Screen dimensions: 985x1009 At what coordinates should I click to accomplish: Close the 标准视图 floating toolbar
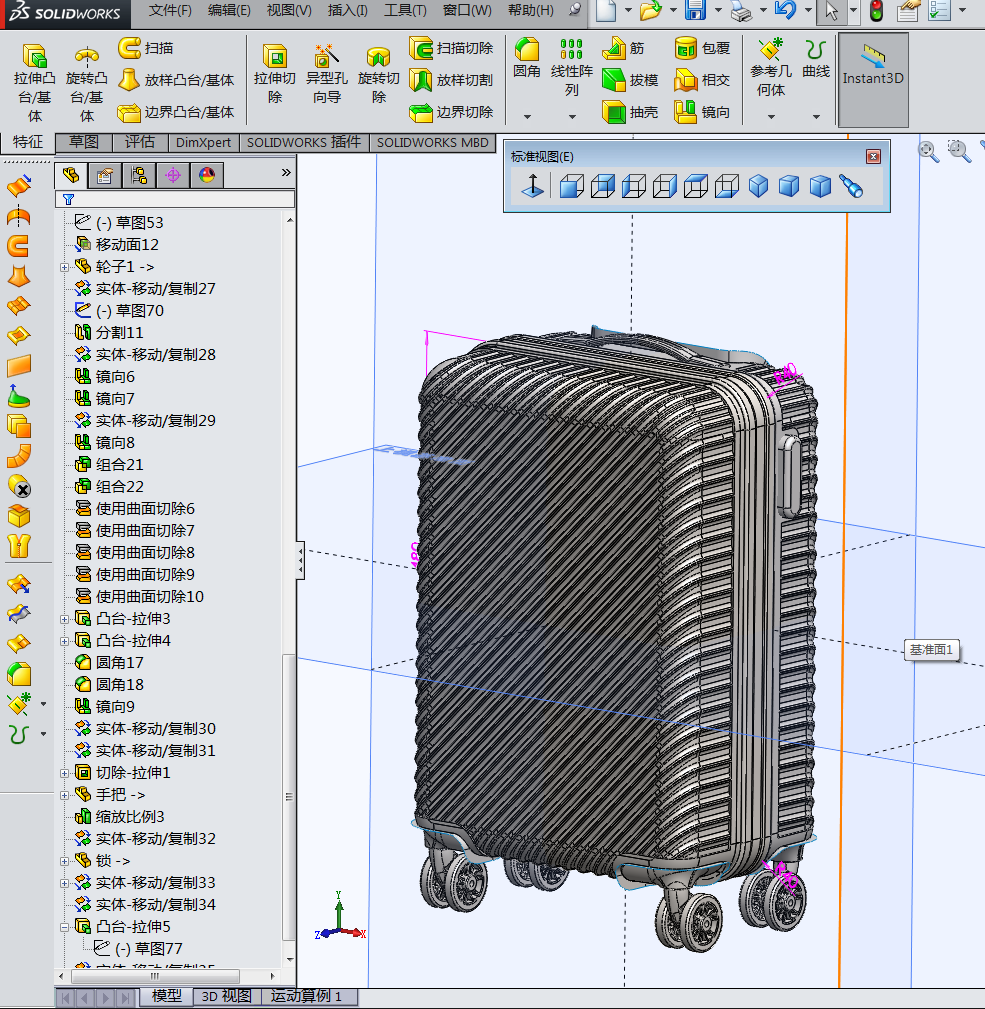tap(873, 156)
